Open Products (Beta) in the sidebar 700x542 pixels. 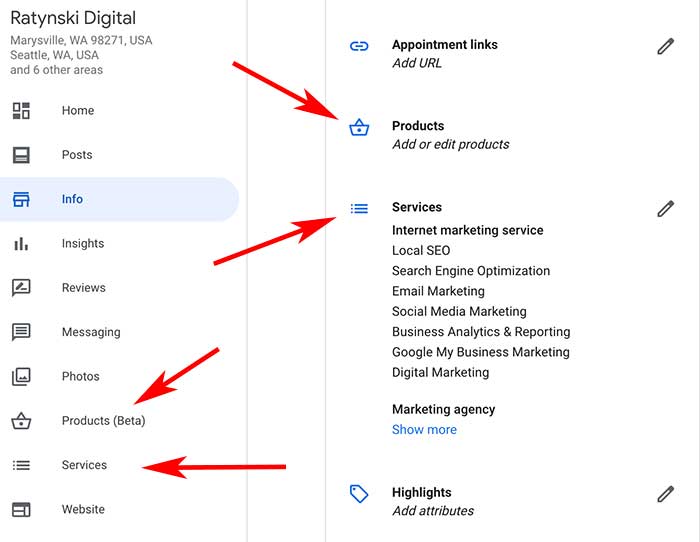pyautogui.click(x=103, y=421)
